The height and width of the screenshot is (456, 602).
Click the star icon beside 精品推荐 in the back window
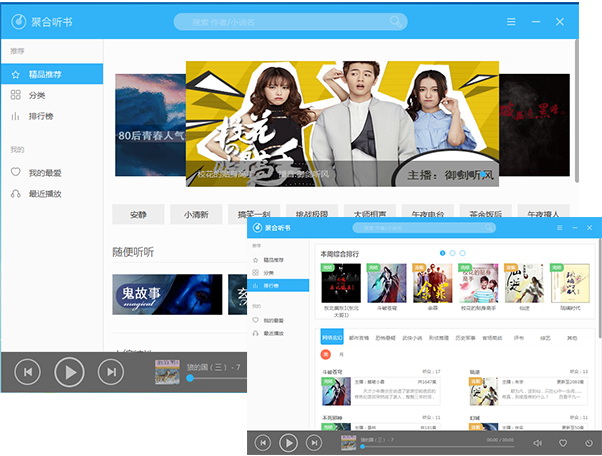pos(15,74)
